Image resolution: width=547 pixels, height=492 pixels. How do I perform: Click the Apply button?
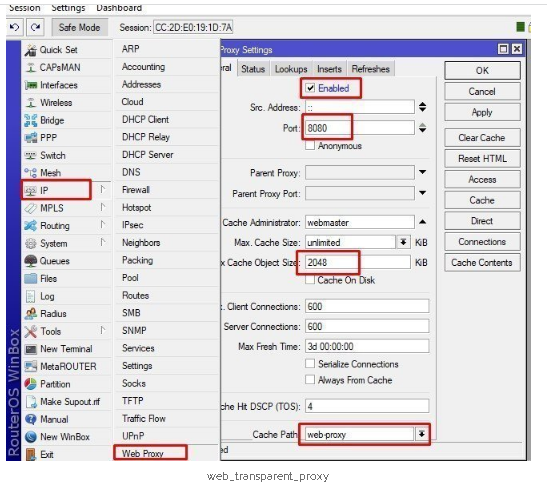tap(482, 112)
